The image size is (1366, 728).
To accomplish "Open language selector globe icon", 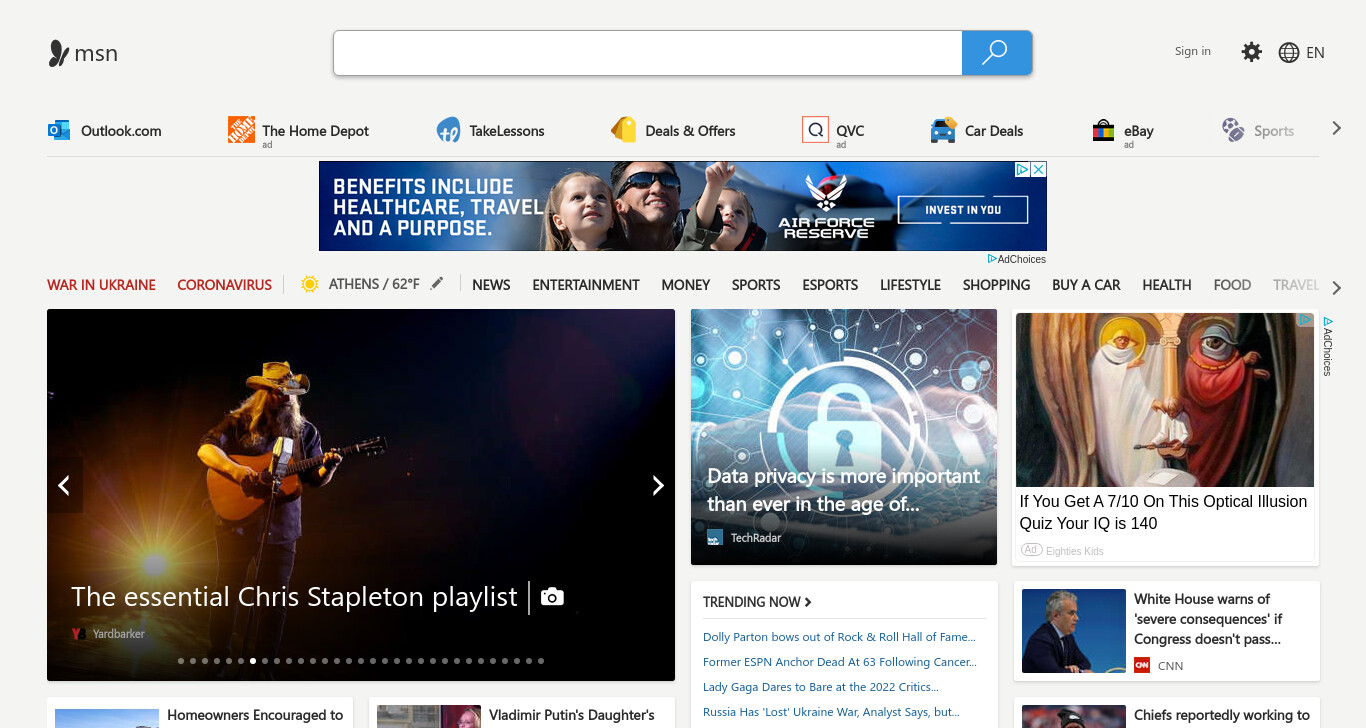I will (1289, 53).
